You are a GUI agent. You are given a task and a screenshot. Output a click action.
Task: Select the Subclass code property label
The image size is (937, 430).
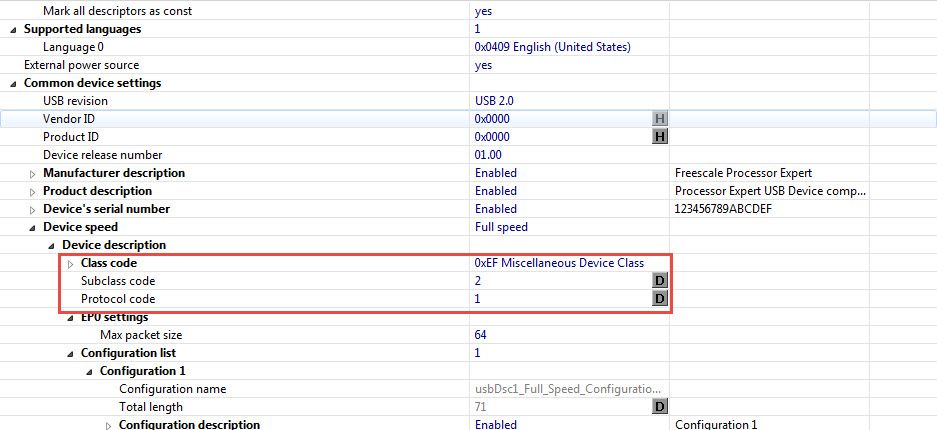coord(118,281)
